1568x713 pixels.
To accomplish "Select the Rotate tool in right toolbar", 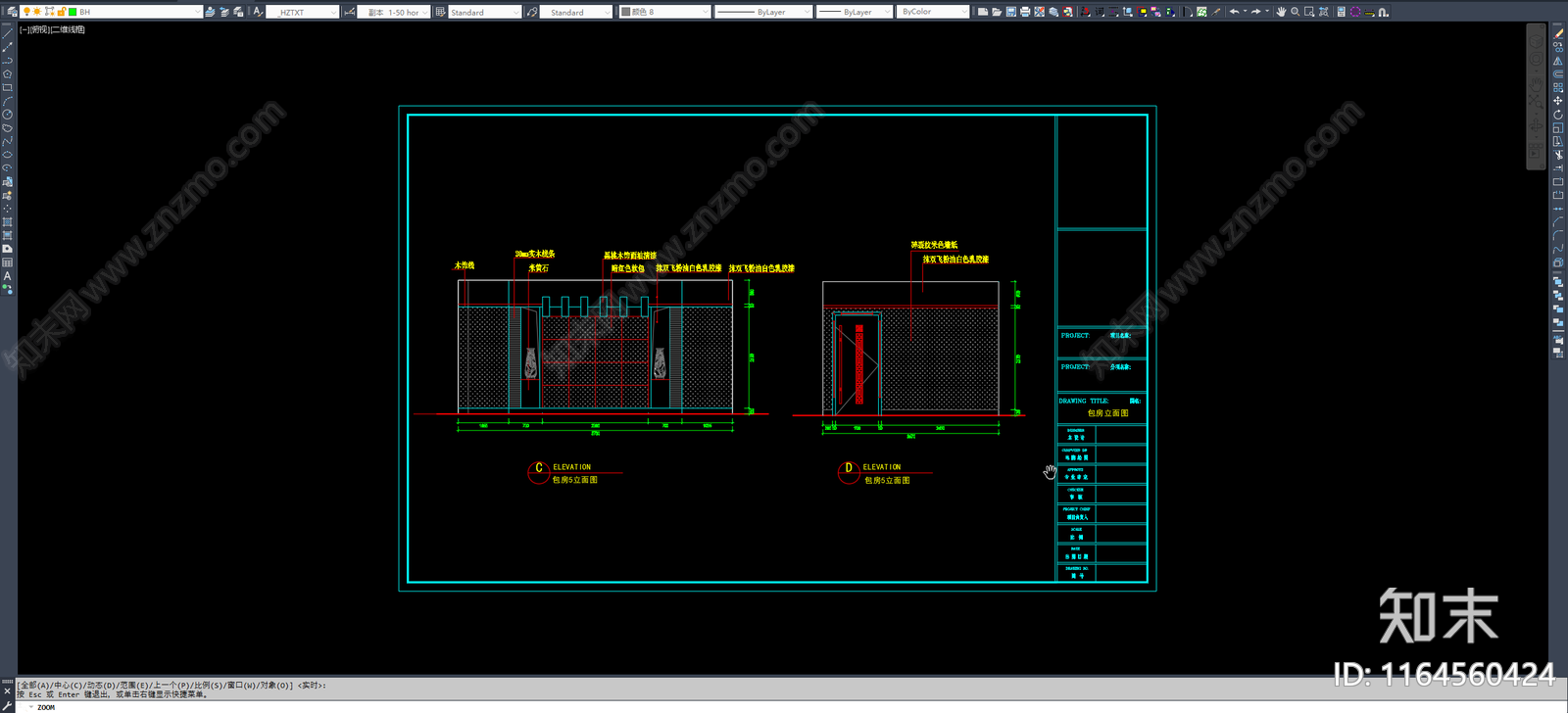I will pos(1558,115).
